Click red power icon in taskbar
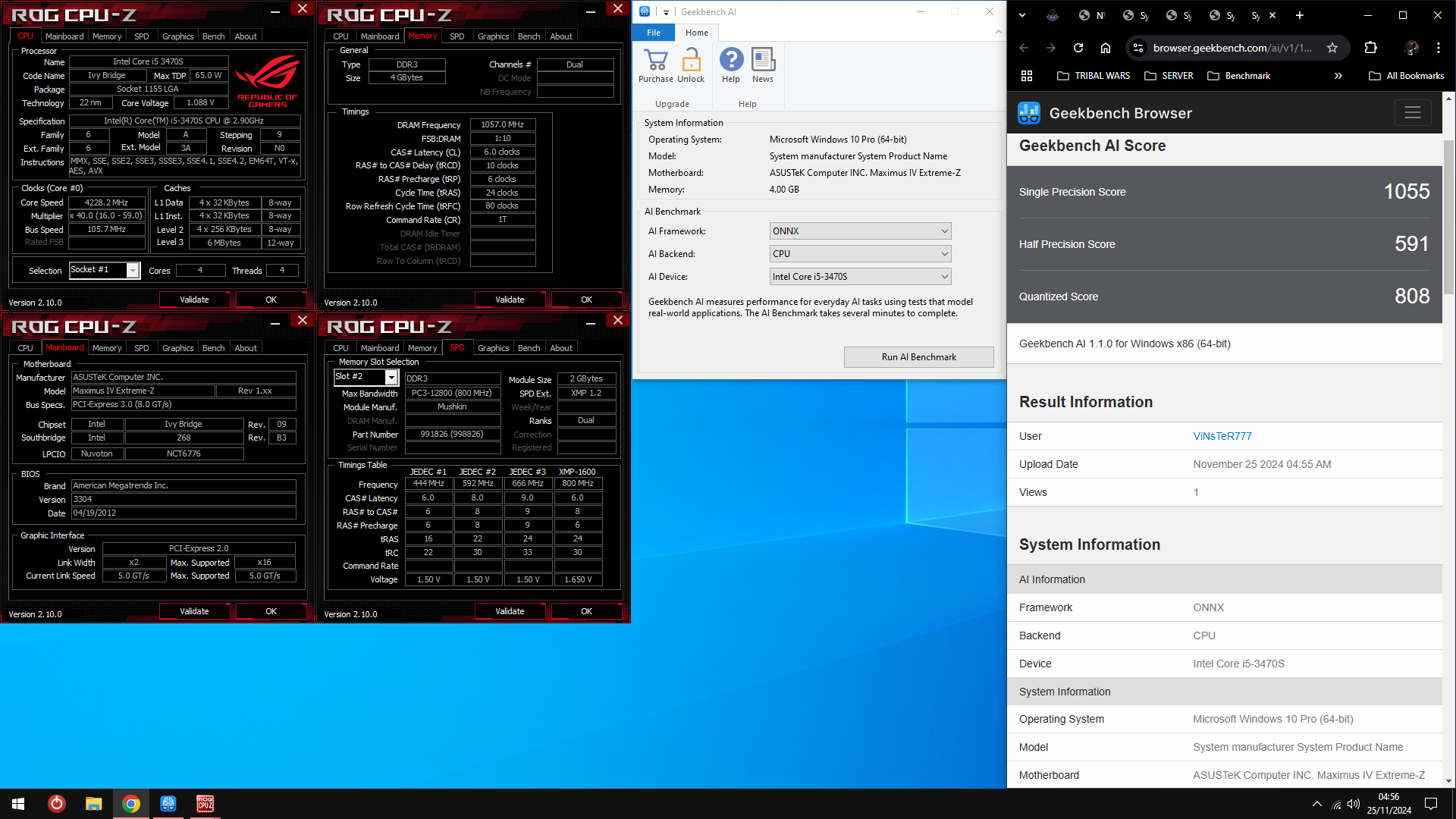This screenshot has height=819, width=1456. pyautogui.click(x=56, y=804)
